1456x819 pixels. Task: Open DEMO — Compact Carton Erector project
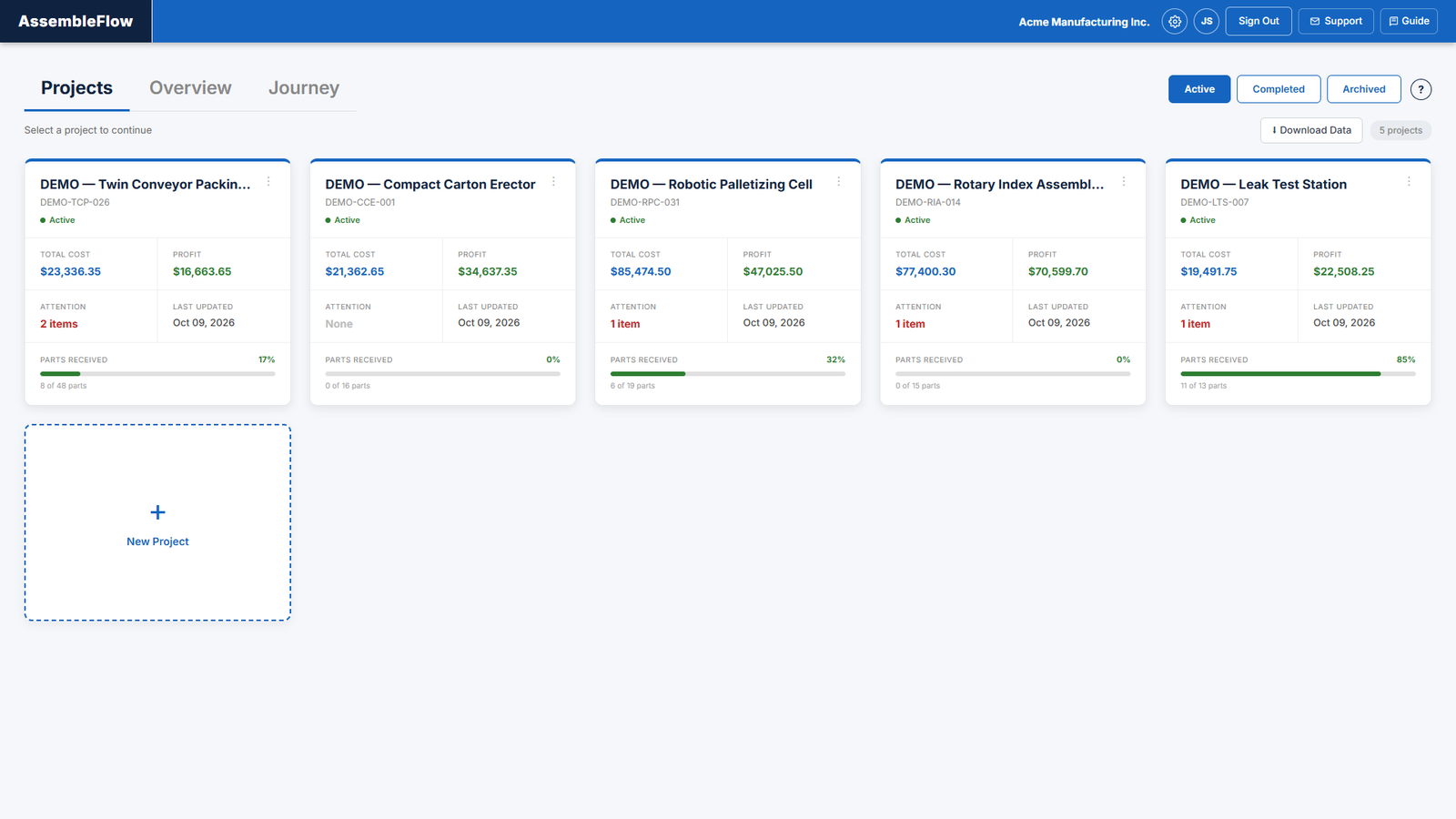[x=430, y=184]
